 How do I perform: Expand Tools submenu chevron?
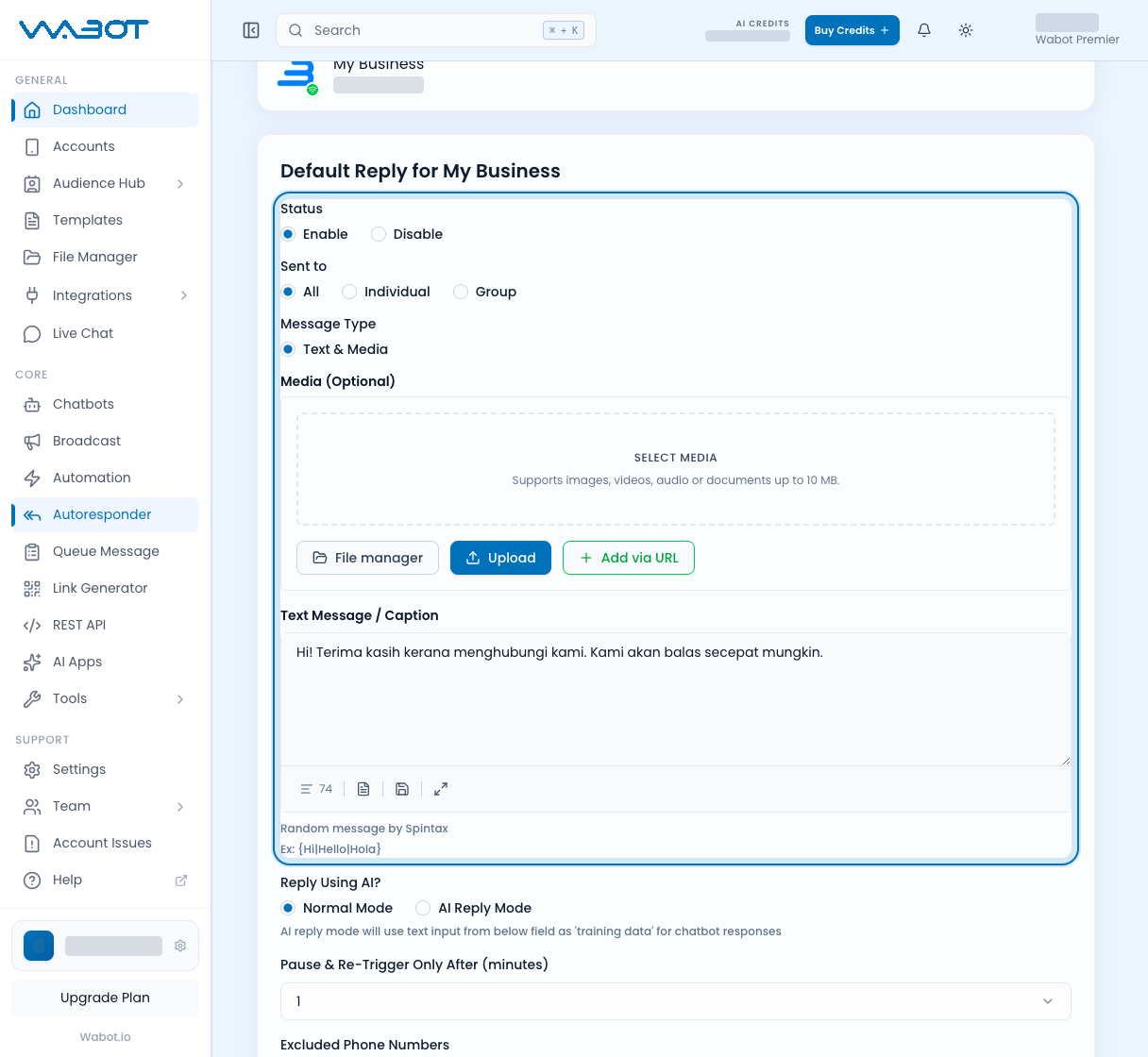[x=180, y=699]
